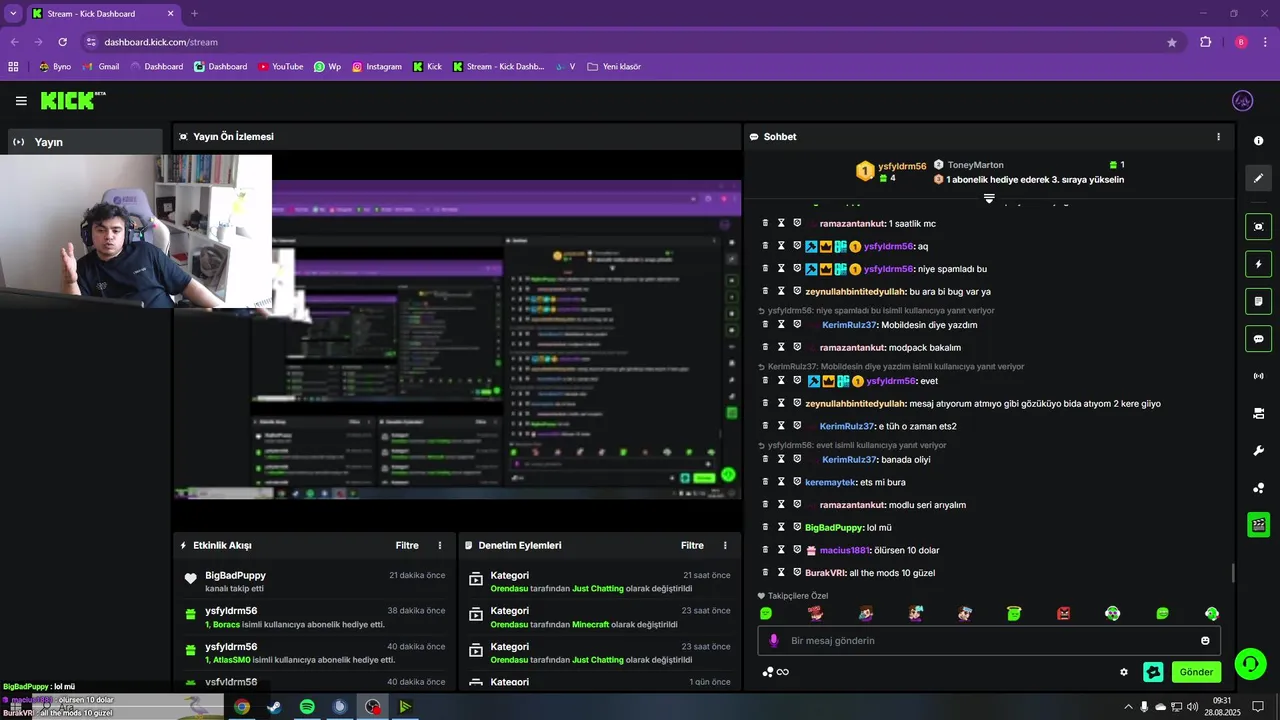Open three-dot menu of Etkinlik Akışı
Image resolution: width=1280 pixels, height=720 pixels.
(440, 545)
